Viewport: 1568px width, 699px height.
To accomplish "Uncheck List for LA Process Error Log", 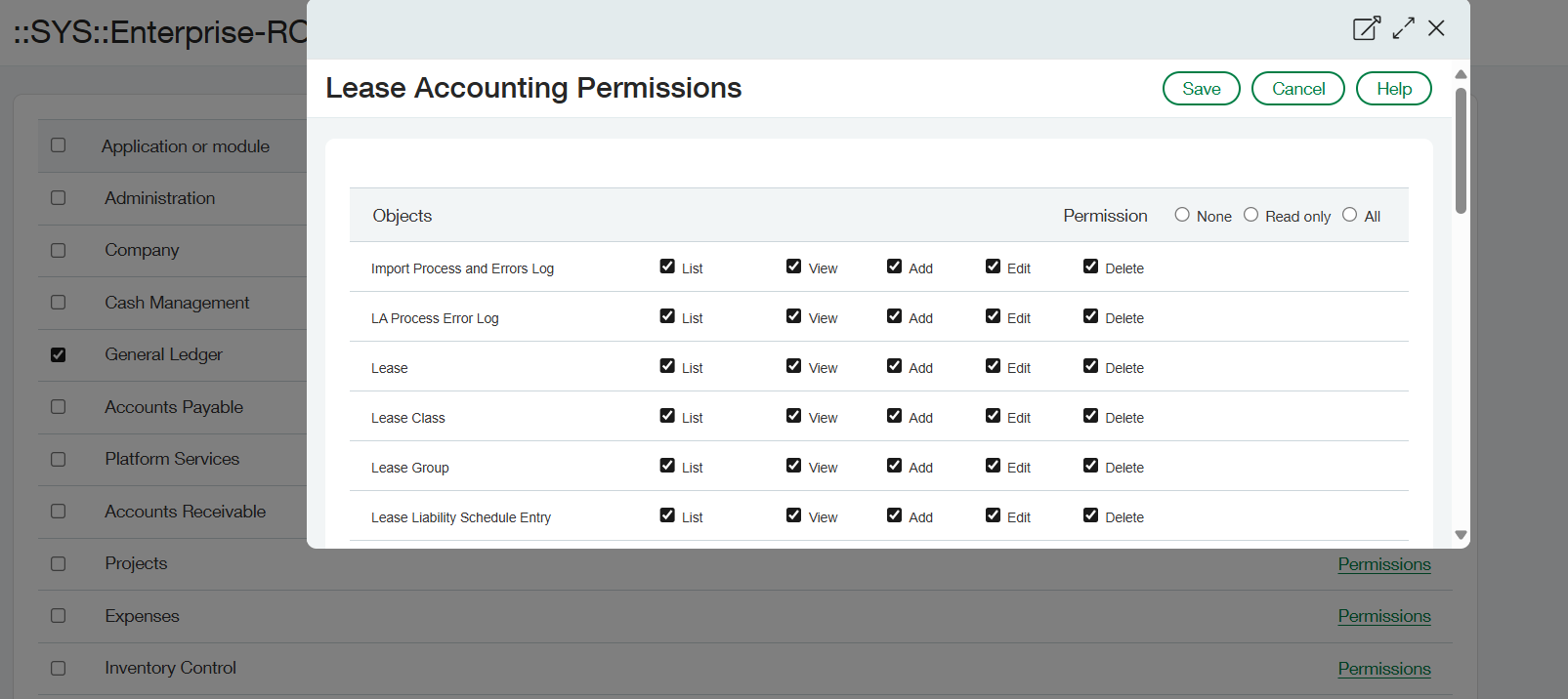I will (x=667, y=316).
